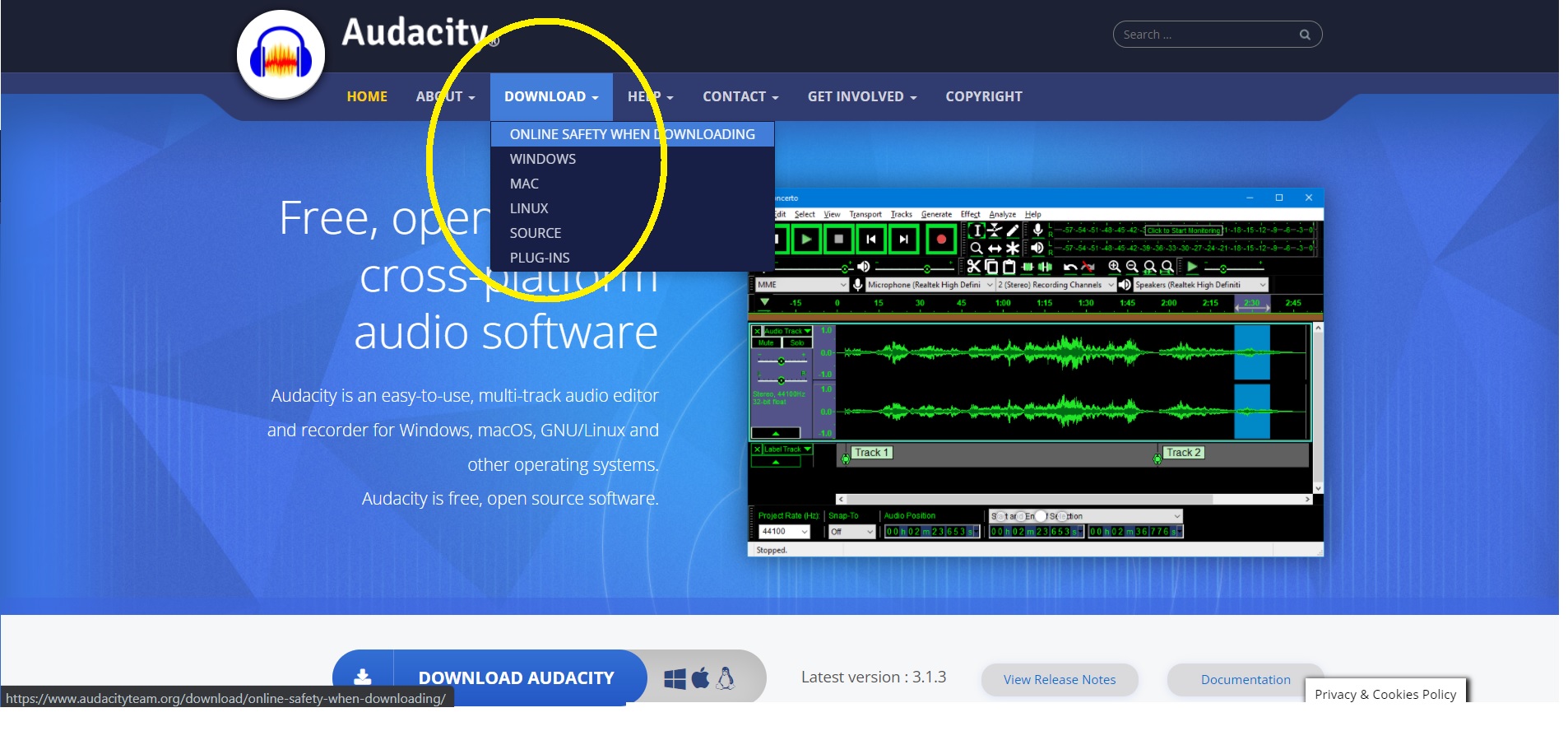Click the Skip to End transport button

coord(903,240)
